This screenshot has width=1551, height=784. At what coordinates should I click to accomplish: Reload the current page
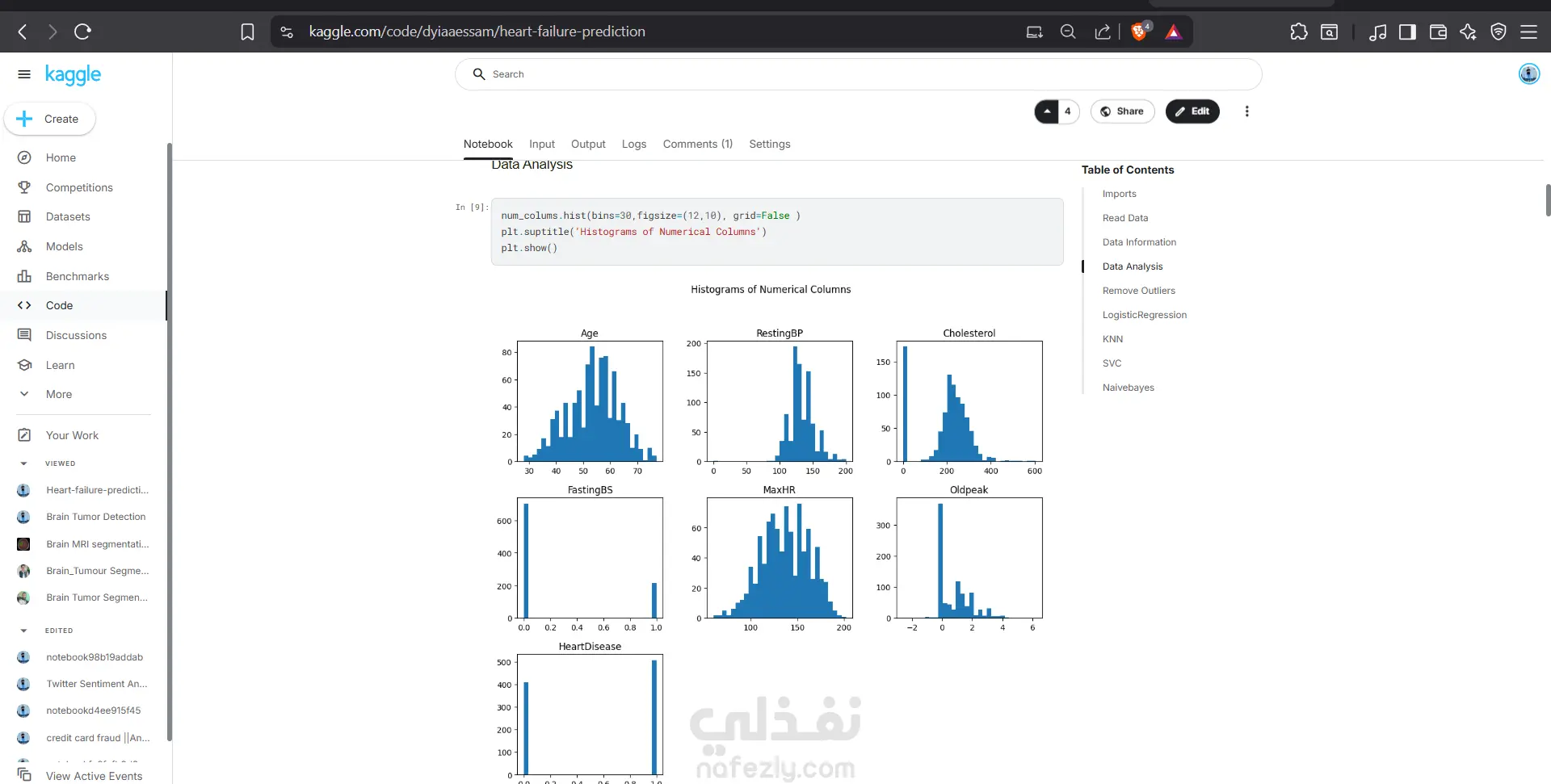coord(82,31)
